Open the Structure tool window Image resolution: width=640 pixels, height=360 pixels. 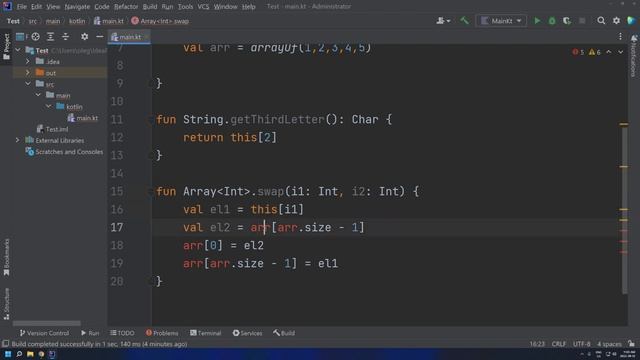coord(6,304)
